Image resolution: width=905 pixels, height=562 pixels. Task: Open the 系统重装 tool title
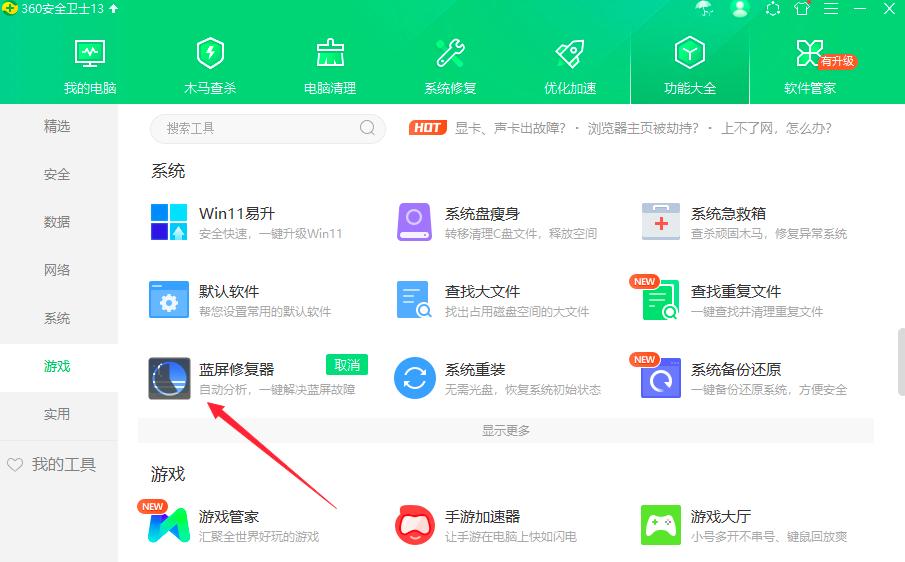475,369
